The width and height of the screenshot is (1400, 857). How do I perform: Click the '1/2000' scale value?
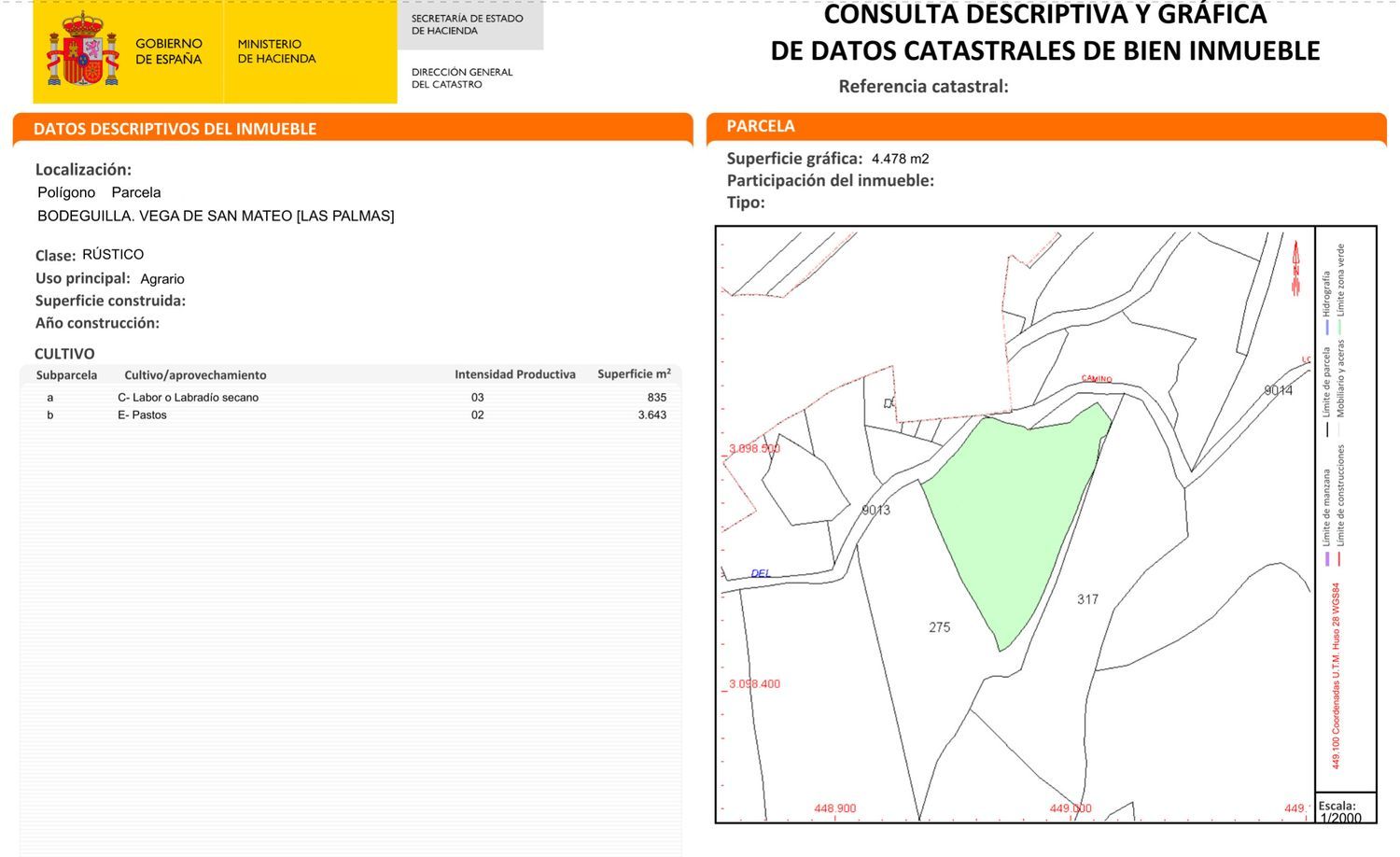pyautogui.click(x=1340, y=819)
